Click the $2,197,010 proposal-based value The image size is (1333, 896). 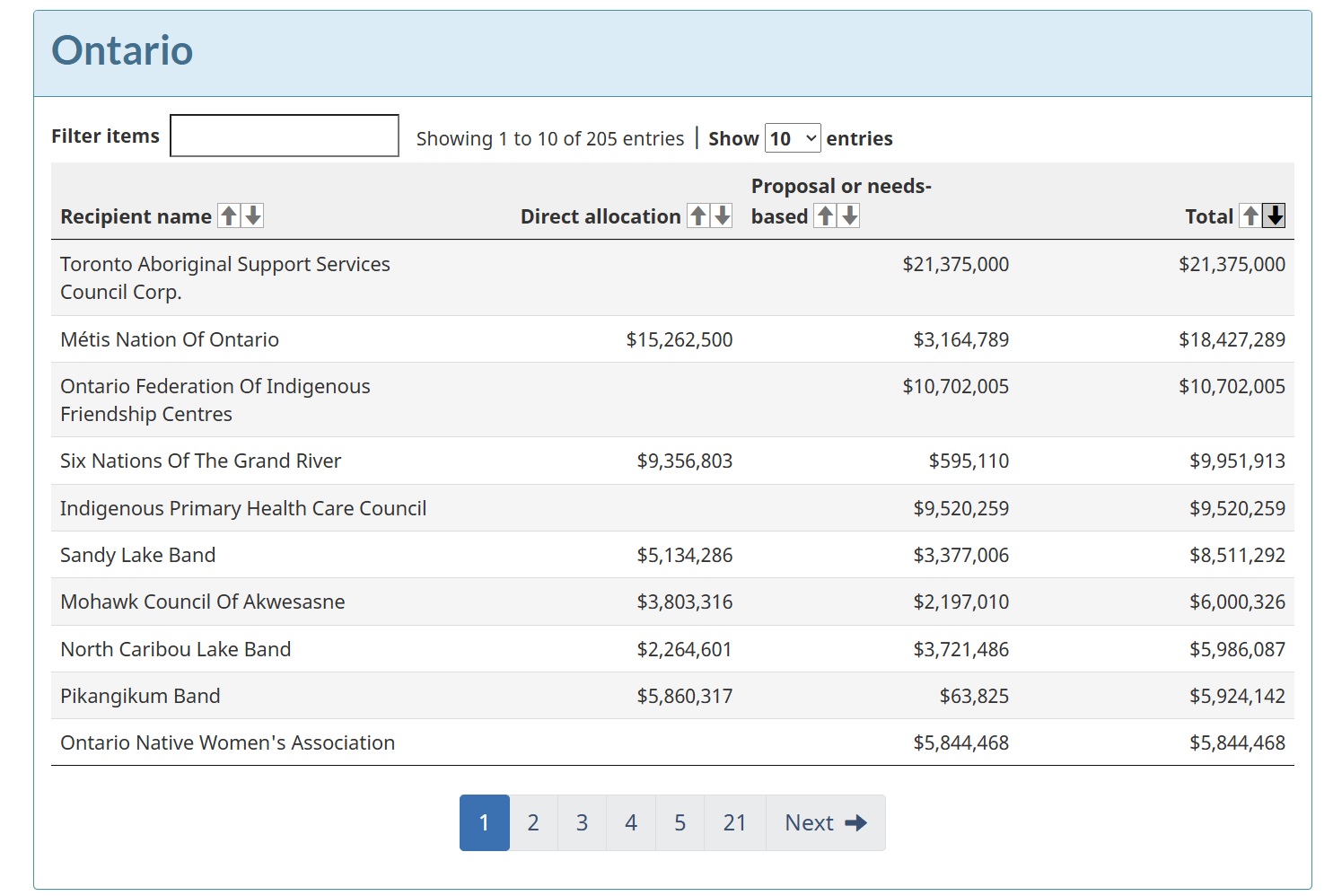tap(961, 602)
